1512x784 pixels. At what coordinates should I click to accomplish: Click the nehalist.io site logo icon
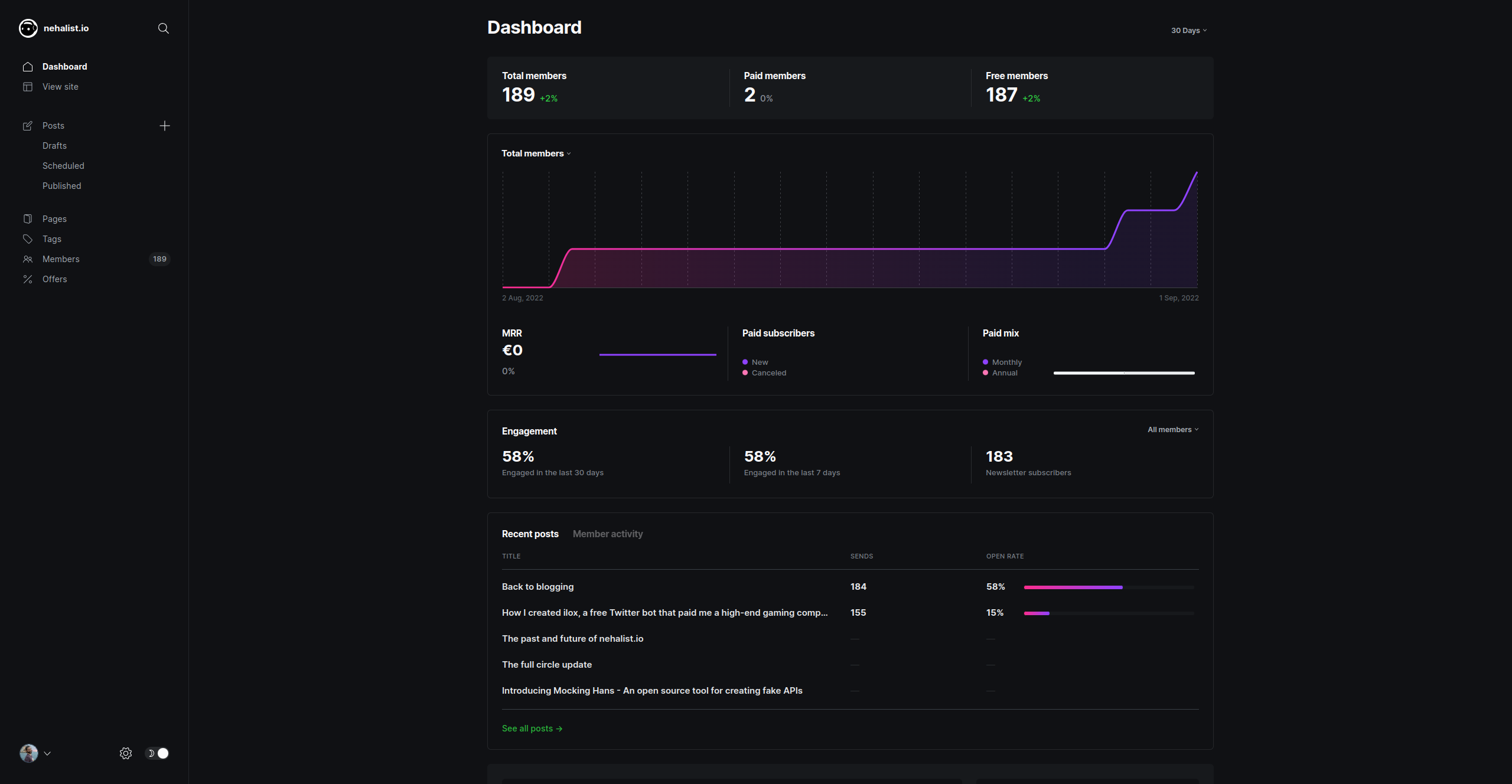[28, 28]
